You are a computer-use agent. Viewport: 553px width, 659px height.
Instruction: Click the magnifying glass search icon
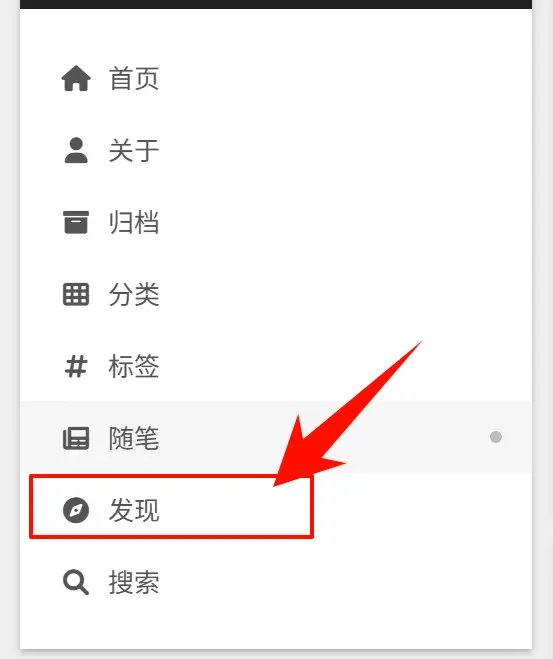(x=76, y=582)
